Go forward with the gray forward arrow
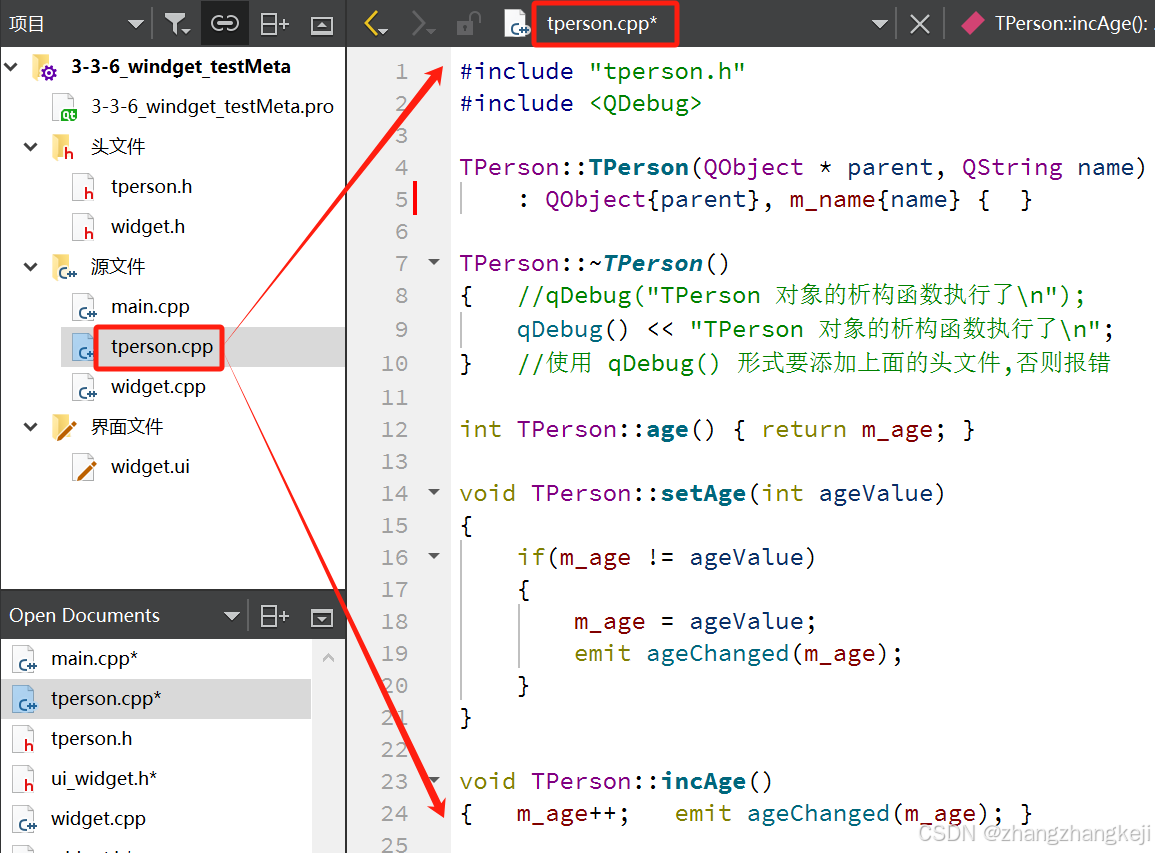1155x853 pixels. click(x=423, y=24)
